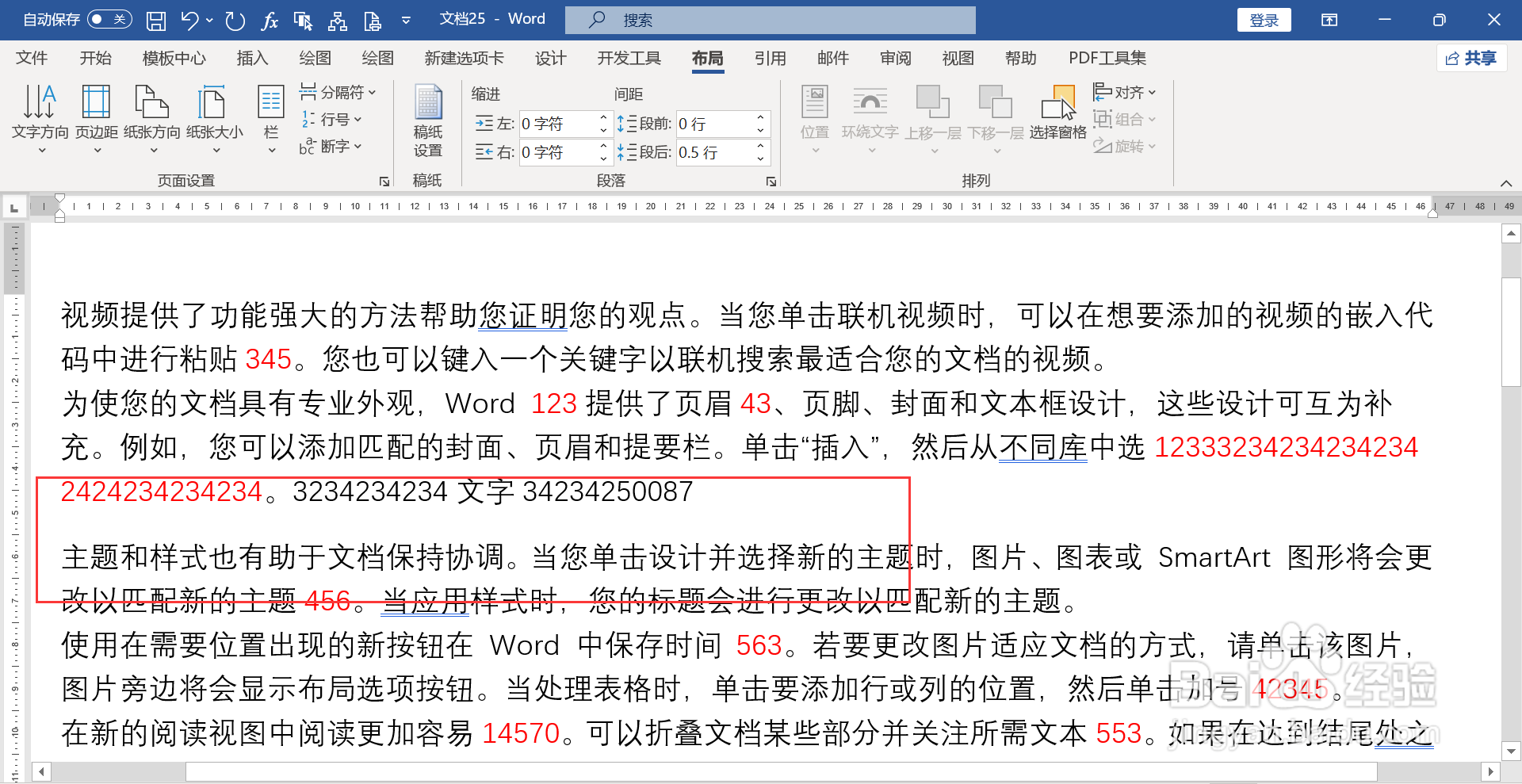Image resolution: width=1522 pixels, height=784 pixels.
Task: Open the 栏 columns tool
Action: 271,117
